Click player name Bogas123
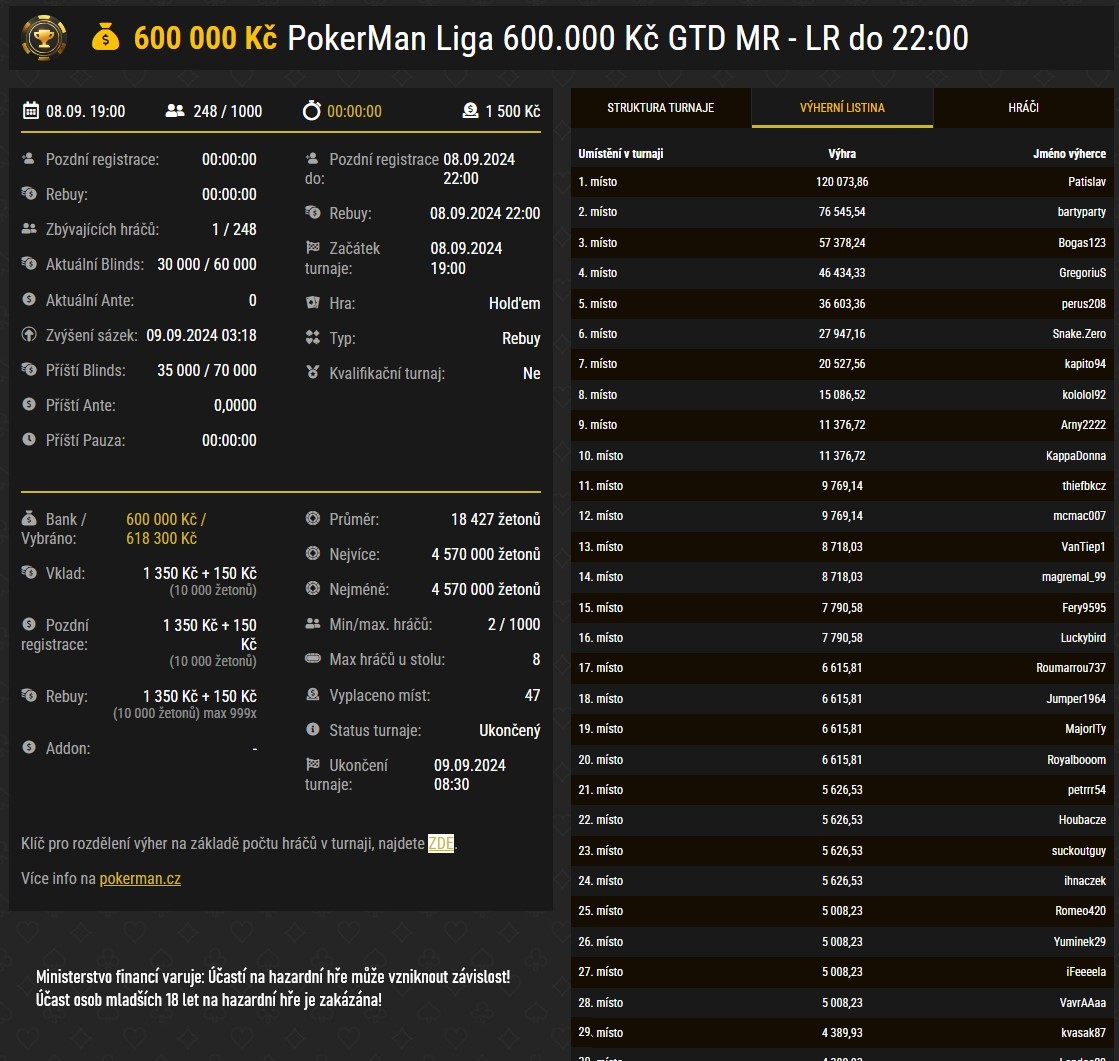The width and height of the screenshot is (1119, 1061). (1082, 243)
